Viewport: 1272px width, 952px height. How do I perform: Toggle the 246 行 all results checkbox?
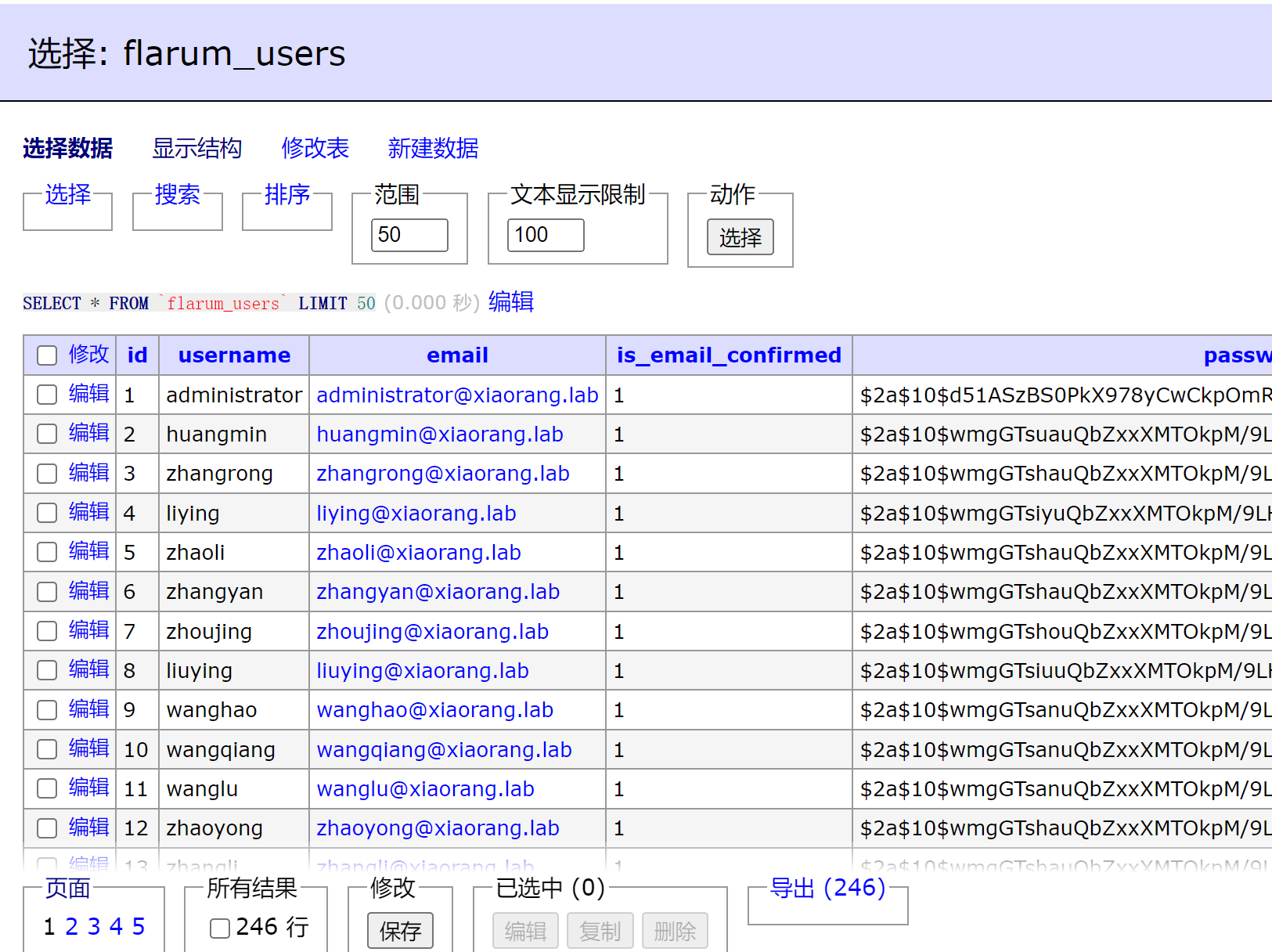click(220, 929)
